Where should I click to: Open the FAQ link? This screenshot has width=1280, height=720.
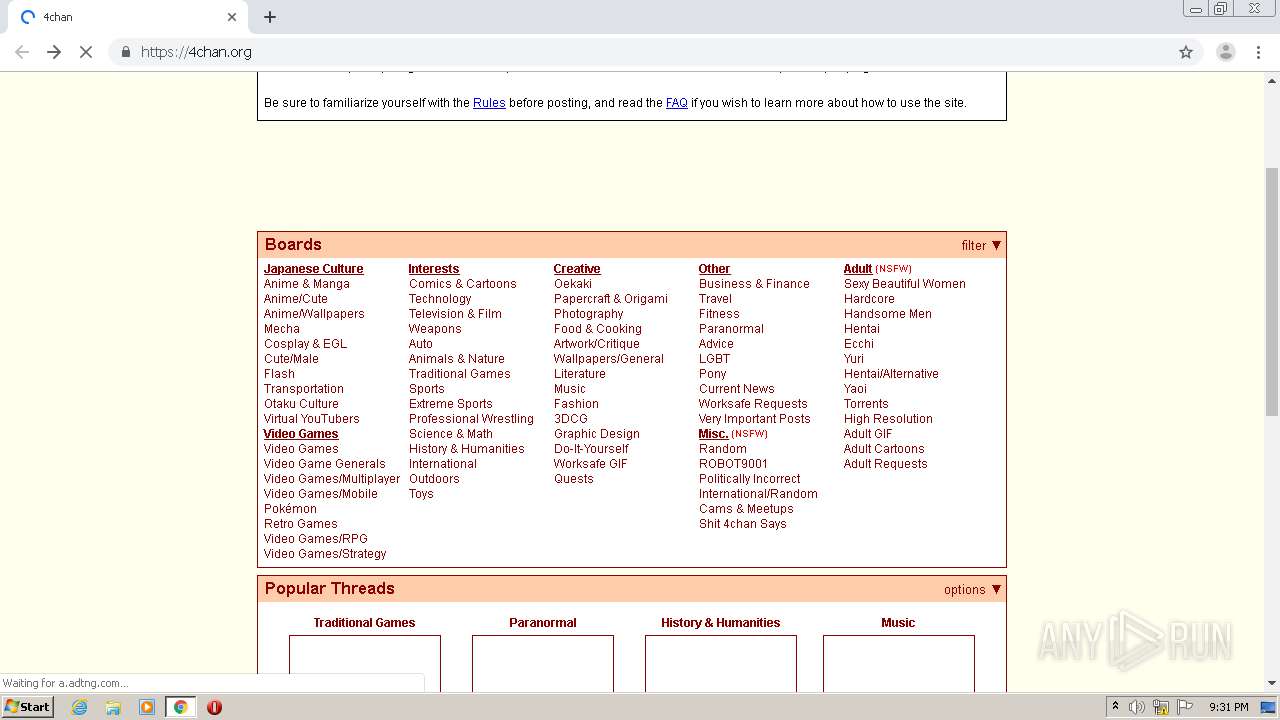[677, 103]
